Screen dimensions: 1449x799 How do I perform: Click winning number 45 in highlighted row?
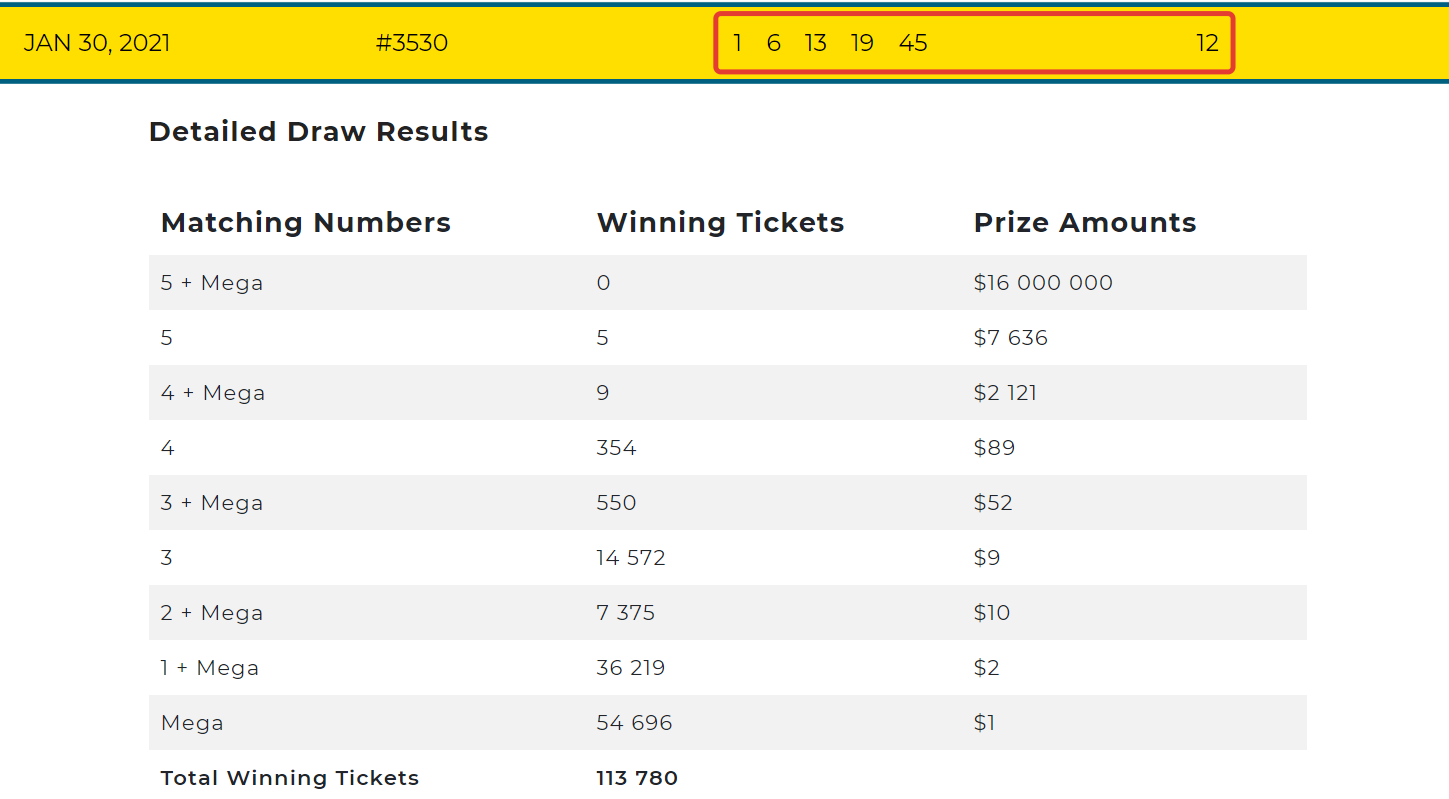click(913, 43)
